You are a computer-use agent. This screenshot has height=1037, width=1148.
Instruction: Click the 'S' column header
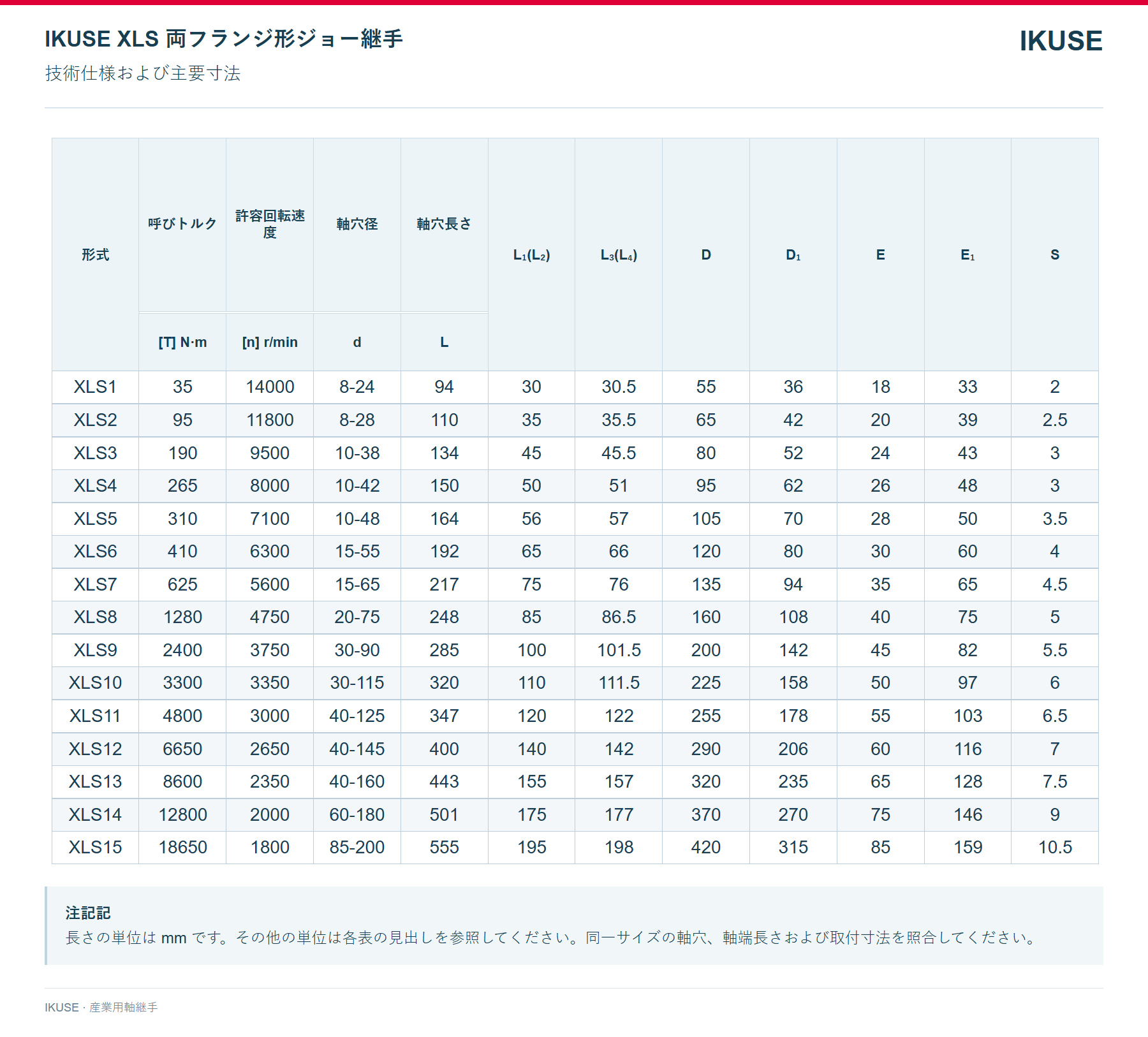click(x=1055, y=254)
